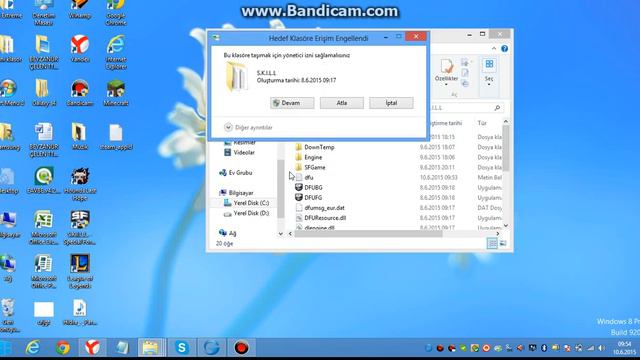Click the Atla button
Viewport: 640px width, 360px height.
point(342,103)
